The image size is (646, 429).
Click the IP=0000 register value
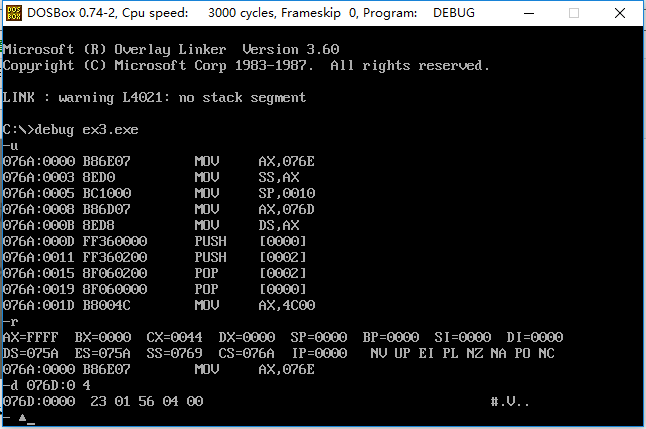320,353
